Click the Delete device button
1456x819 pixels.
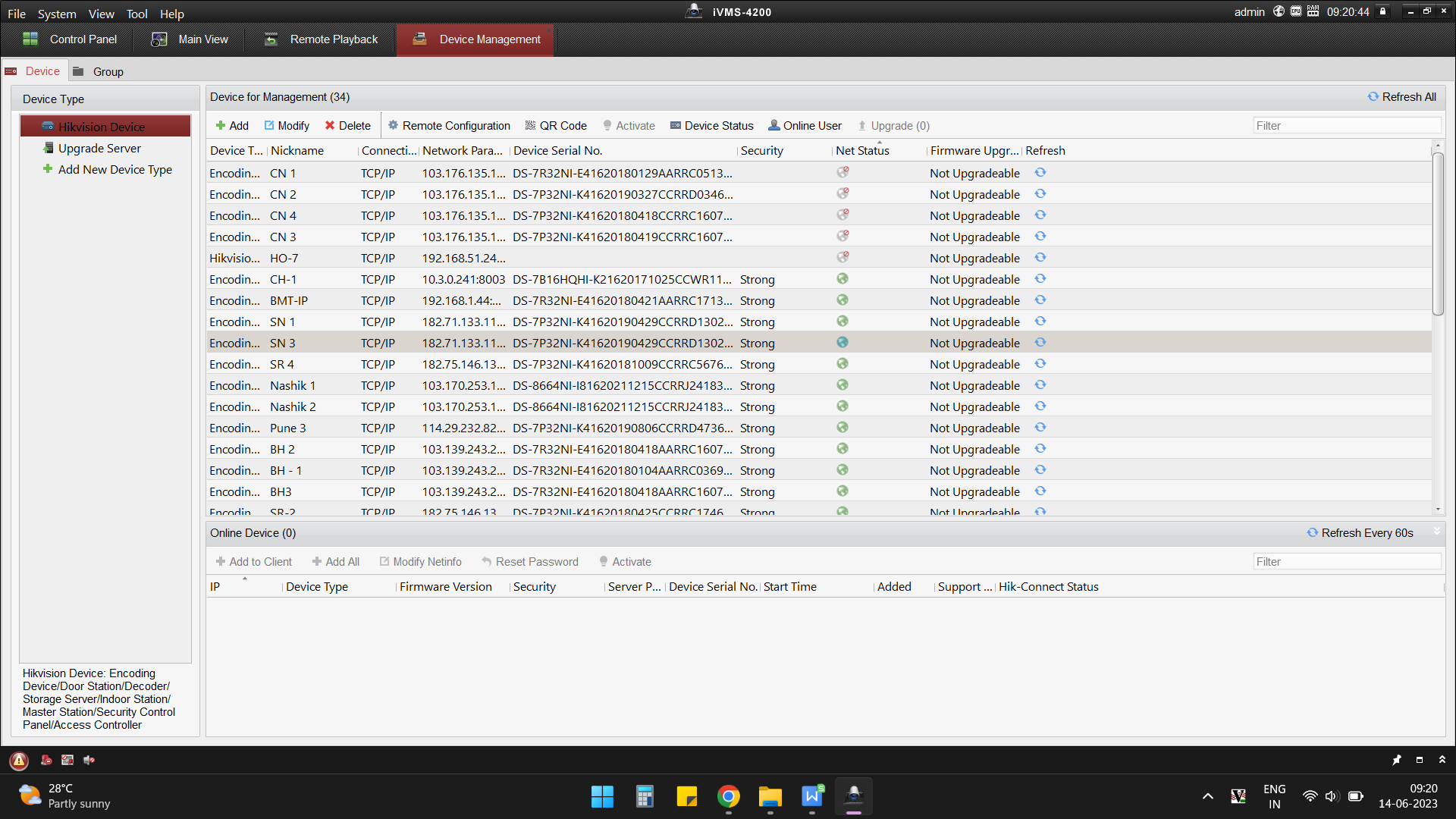click(348, 126)
